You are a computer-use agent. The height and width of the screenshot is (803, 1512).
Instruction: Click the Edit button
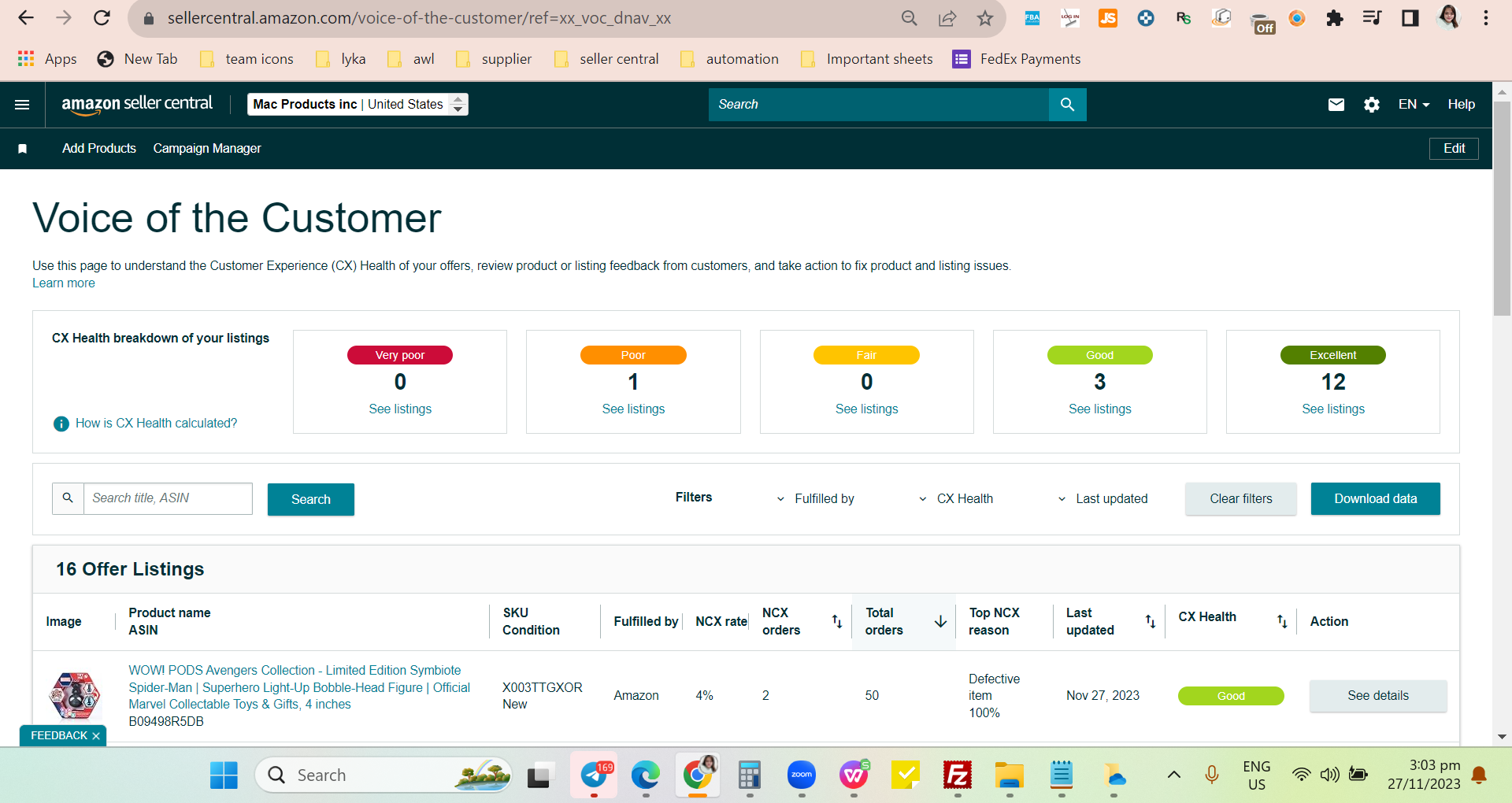[x=1454, y=149]
